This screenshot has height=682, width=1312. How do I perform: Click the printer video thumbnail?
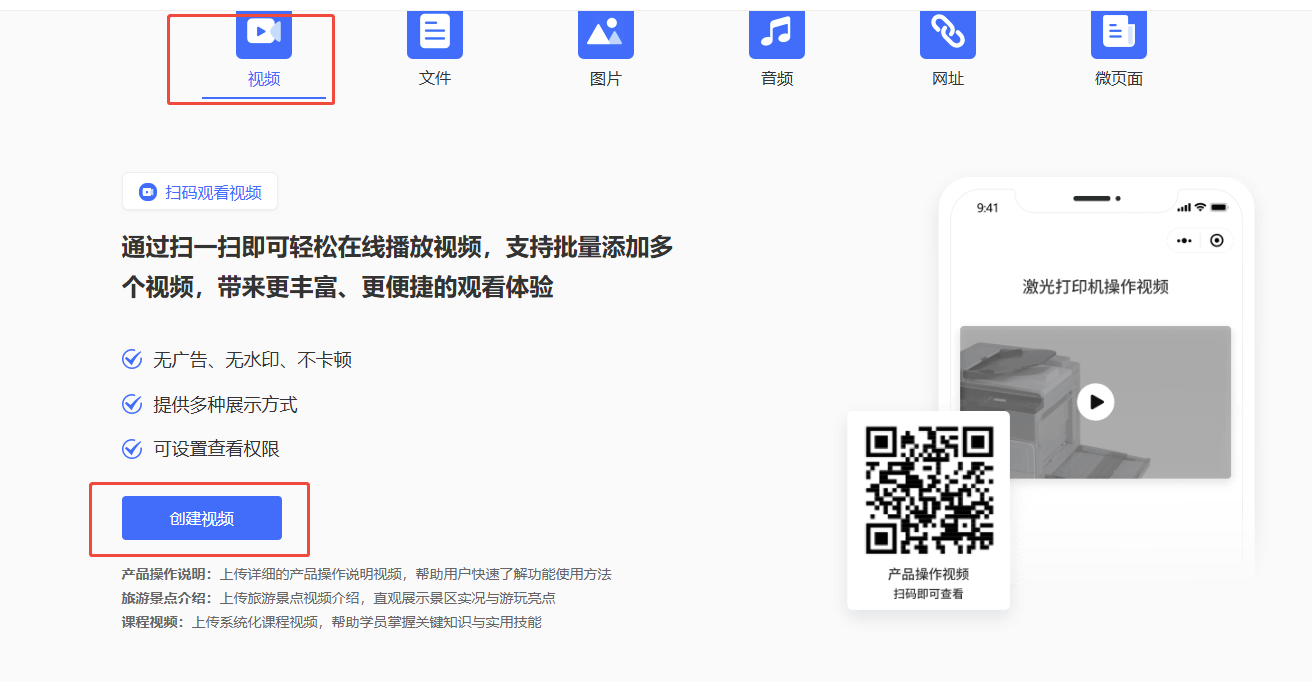click(1095, 402)
